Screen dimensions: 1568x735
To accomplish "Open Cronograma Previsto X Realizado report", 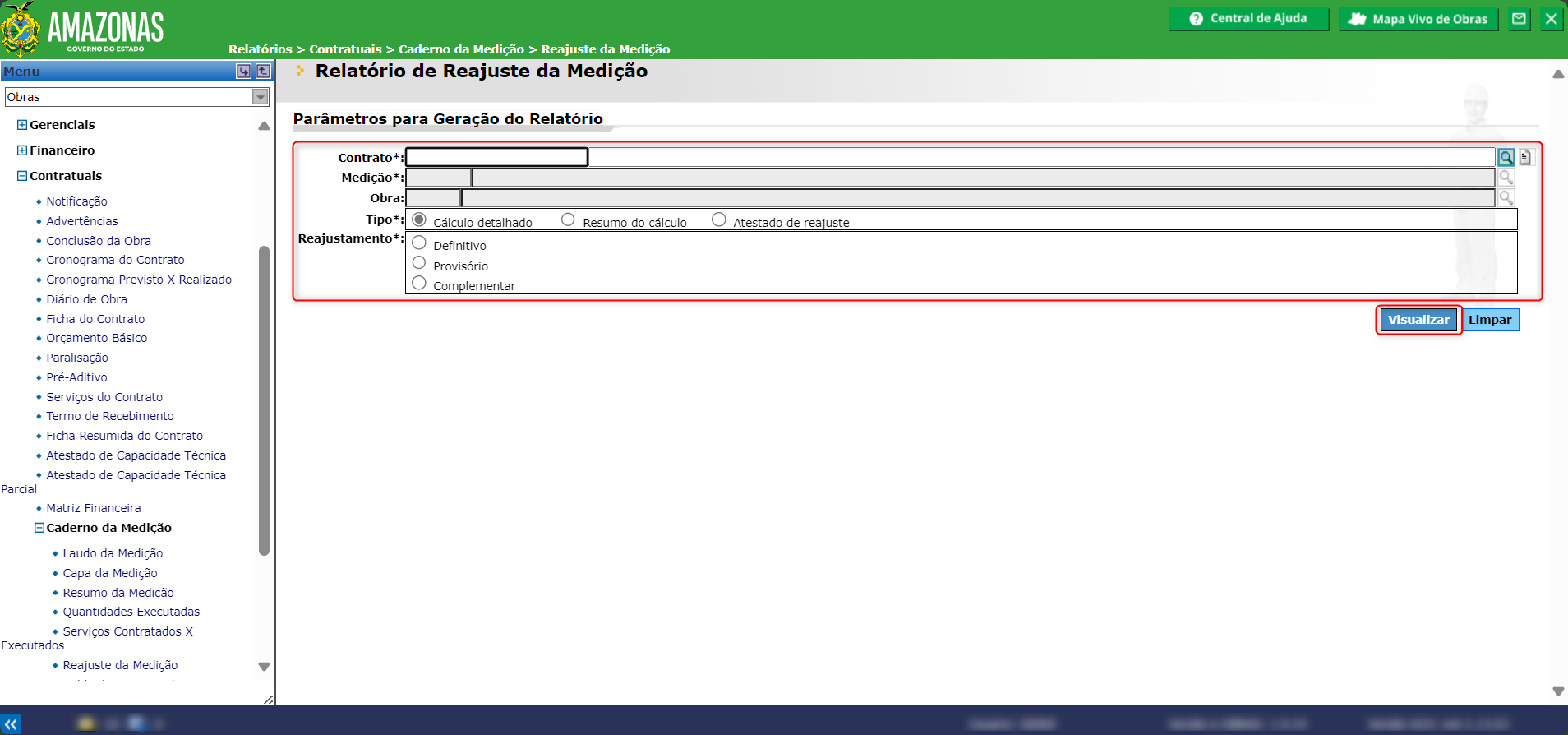I will tap(139, 280).
